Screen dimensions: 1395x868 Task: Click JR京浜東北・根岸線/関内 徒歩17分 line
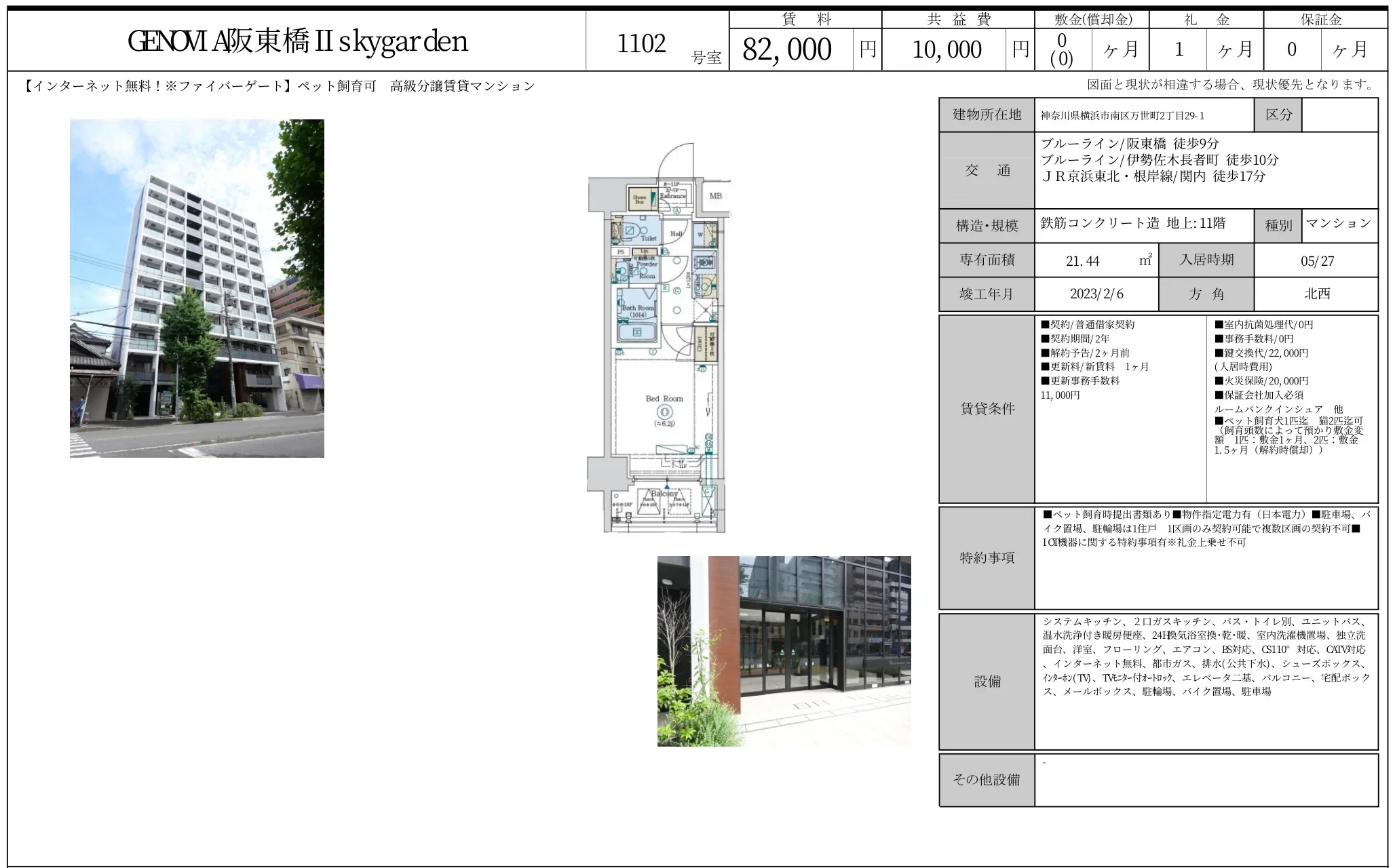click(x=1153, y=176)
